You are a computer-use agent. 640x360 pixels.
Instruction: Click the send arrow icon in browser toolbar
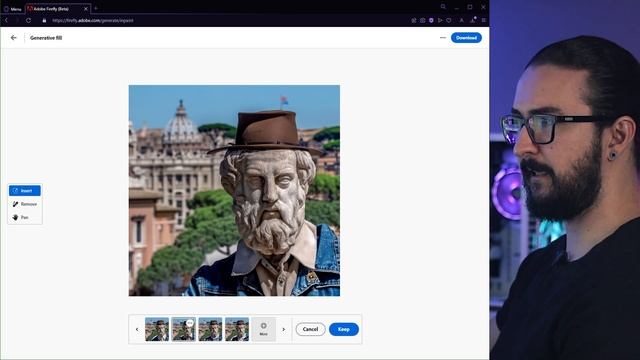pos(440,20)
